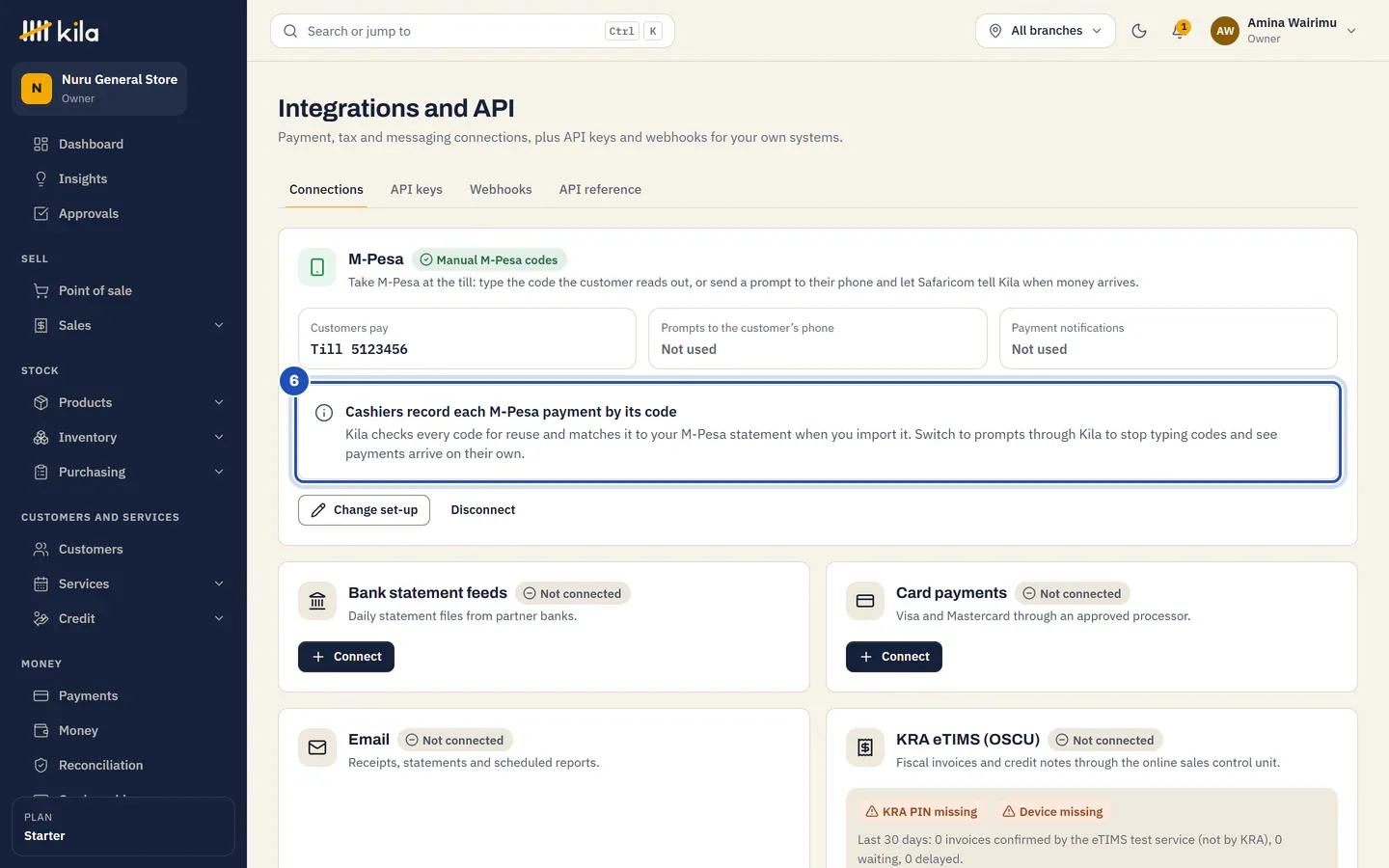1389x868 pixels.
Task: Open notifications bell icon
Action: [x=1179, y=31]
